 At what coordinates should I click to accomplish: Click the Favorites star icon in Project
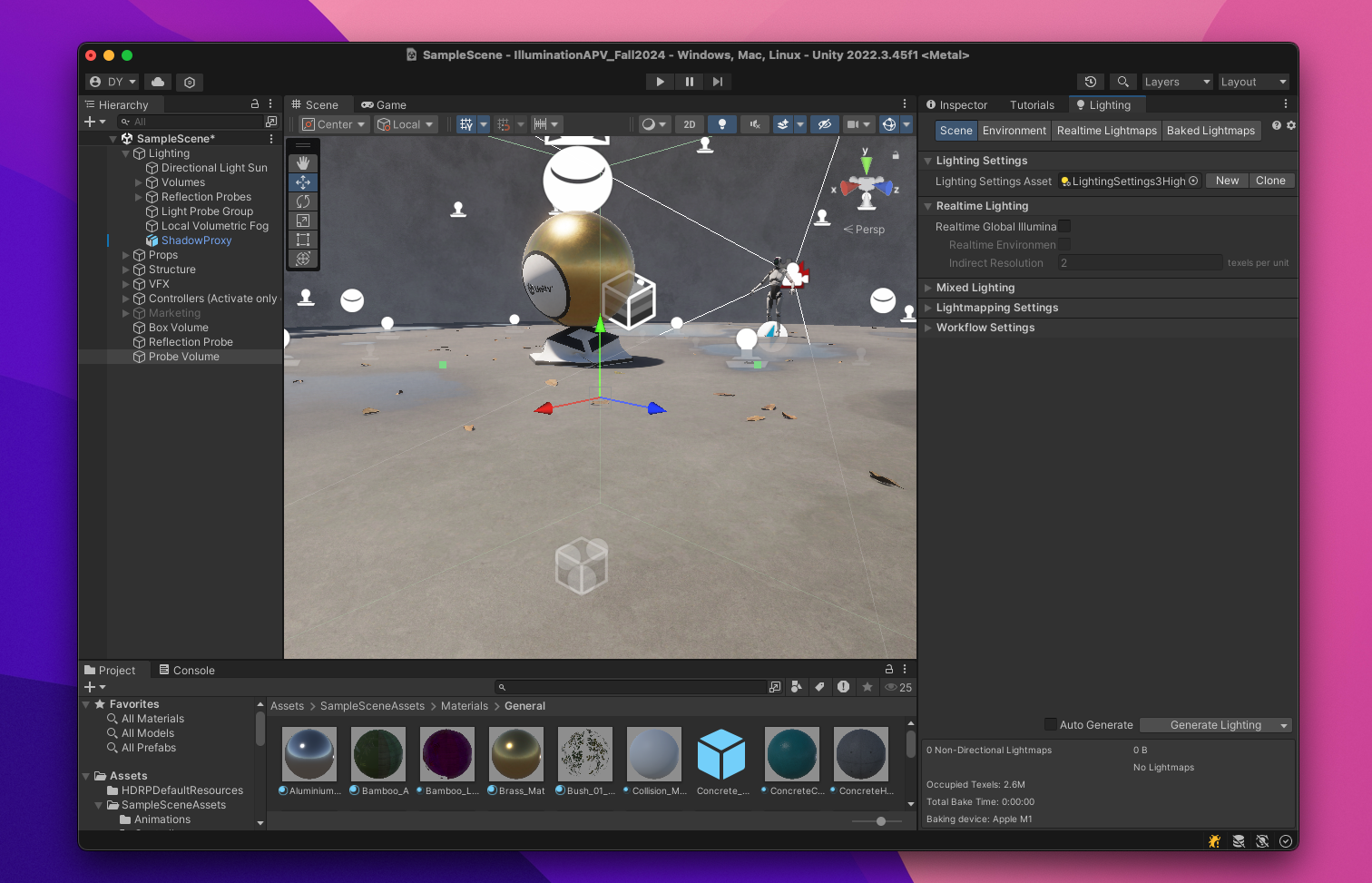(x=867, y=687)
